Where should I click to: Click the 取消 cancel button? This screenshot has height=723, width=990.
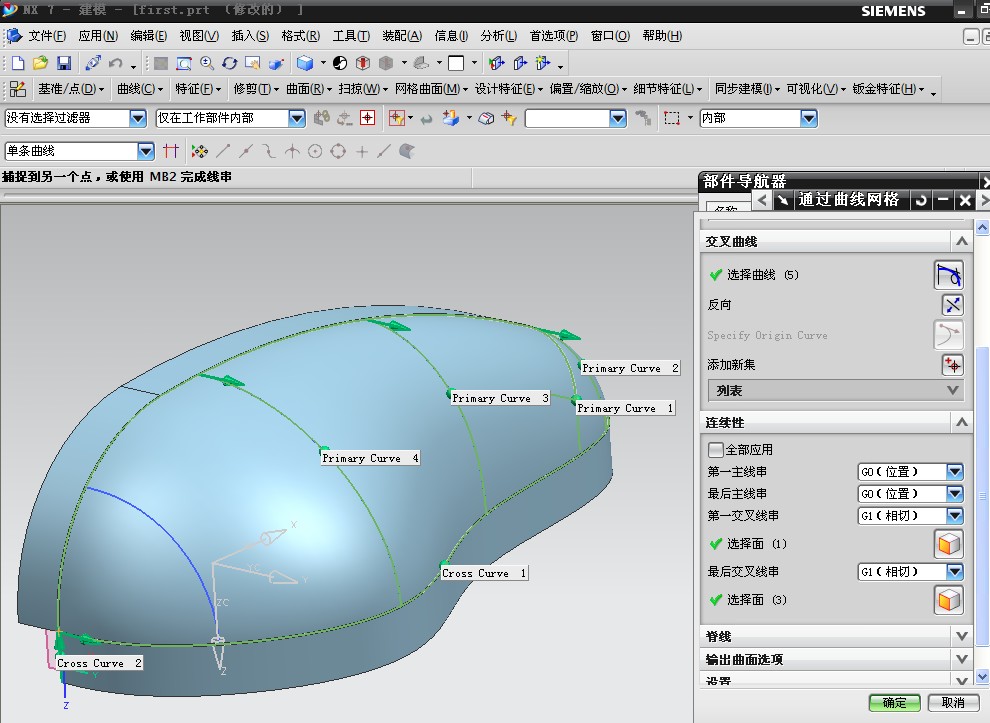point(953,703)
